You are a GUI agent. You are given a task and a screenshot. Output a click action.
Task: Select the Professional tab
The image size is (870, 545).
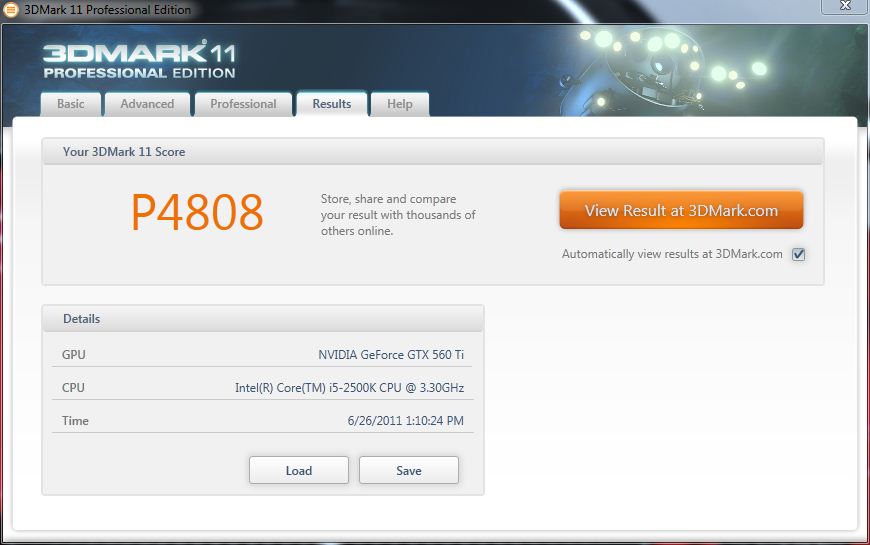[243, 104]
